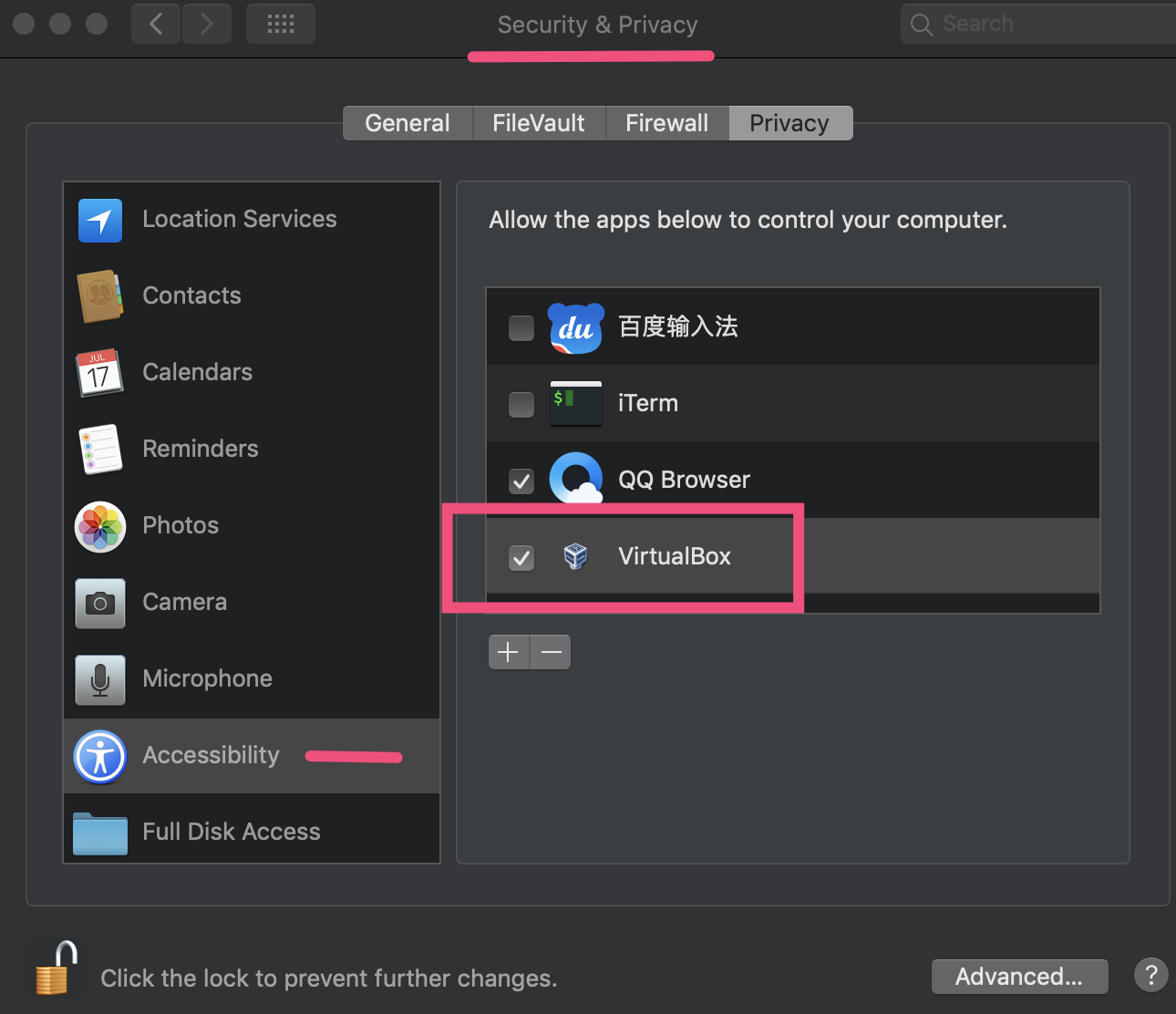This screenshot has height=1014, width=1176.
Task: Click the search magnifier icon
Action: tap(922, 25)
